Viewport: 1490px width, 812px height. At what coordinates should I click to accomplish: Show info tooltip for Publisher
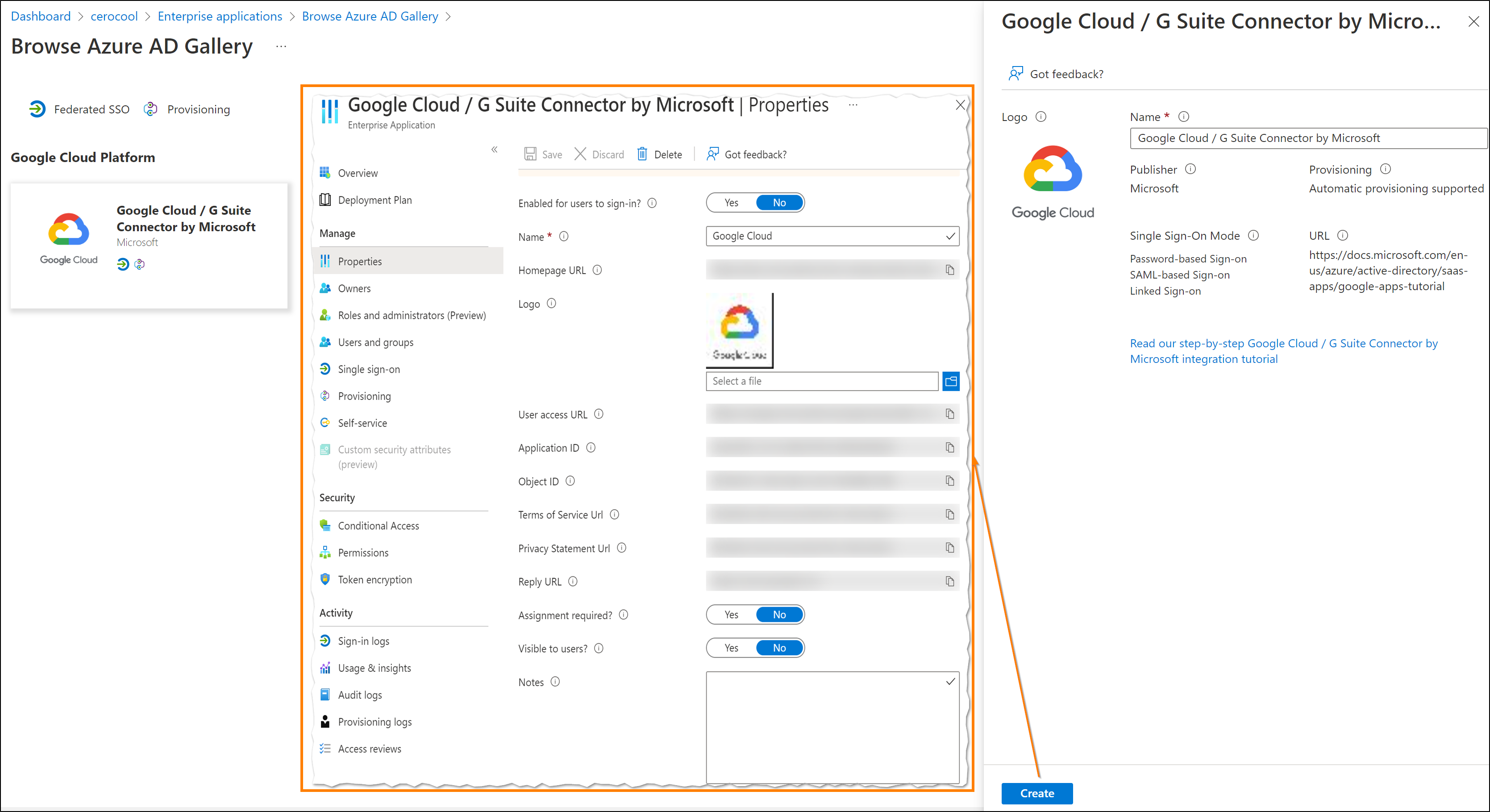[1190, 169]
